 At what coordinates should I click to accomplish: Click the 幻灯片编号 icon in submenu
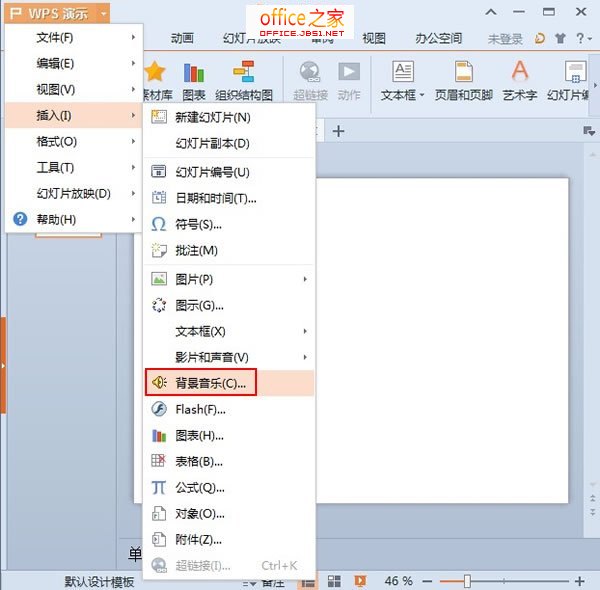coord(158,171)
